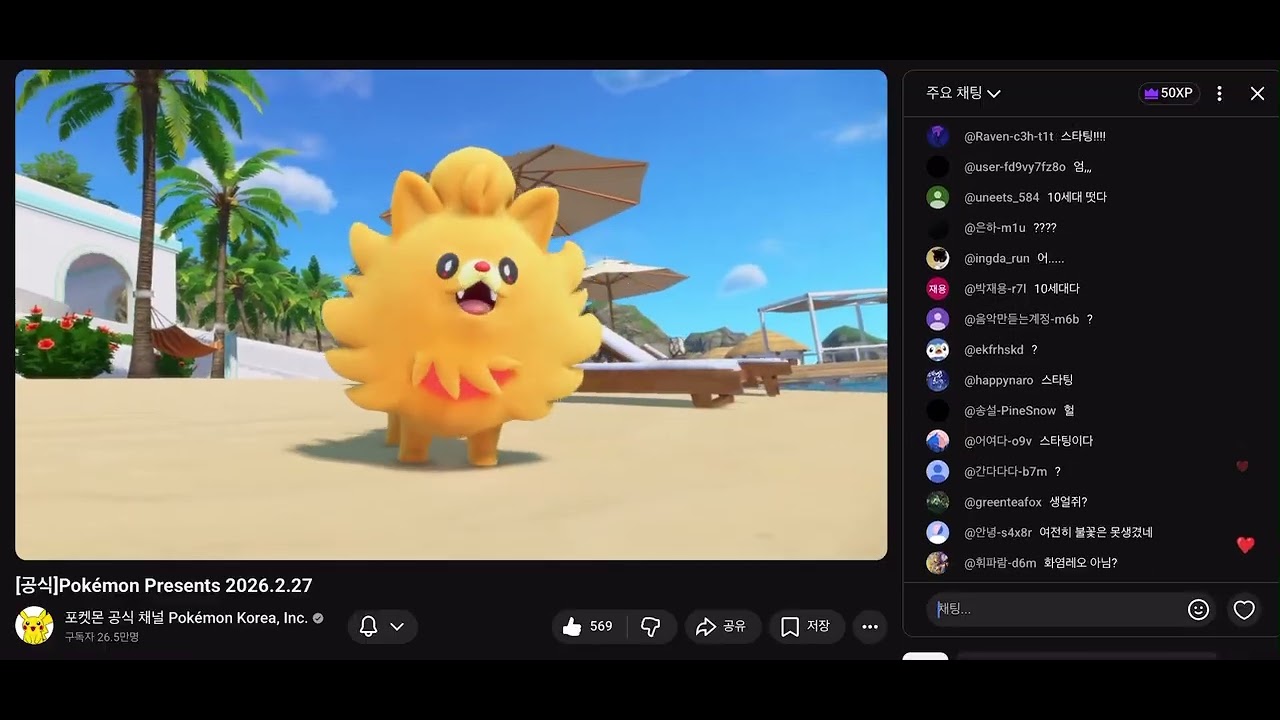This screenshot has width=1280, height=720.
Task: Click the blue avatar of @간다다다-b7m
Action: pos(937,471)
